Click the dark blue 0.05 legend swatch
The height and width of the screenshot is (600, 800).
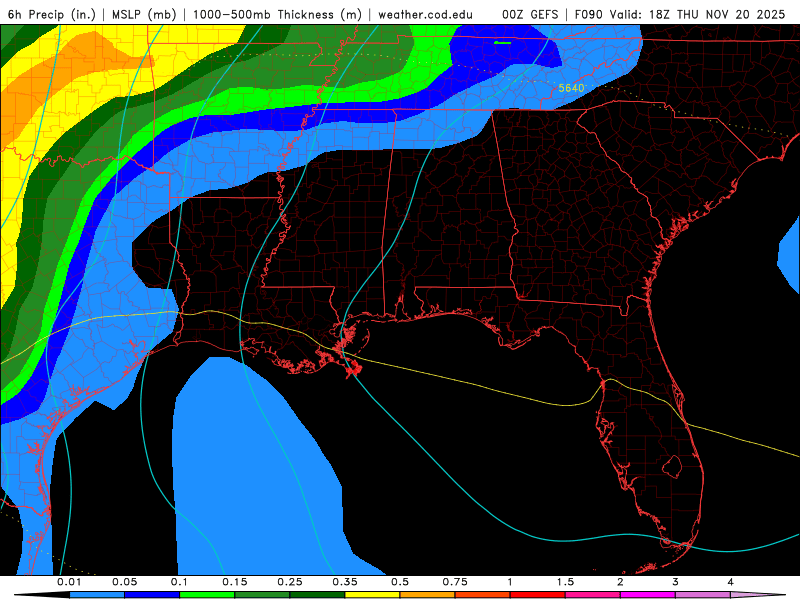pyautogui.click(x=152, y=595)
